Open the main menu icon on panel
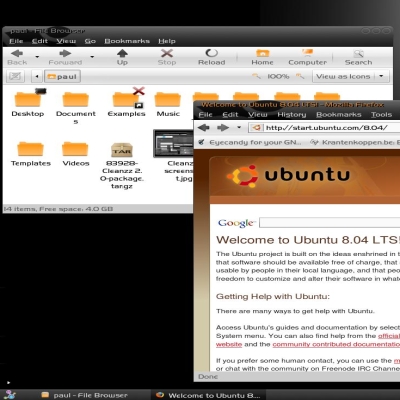 [x=10, y=395]
